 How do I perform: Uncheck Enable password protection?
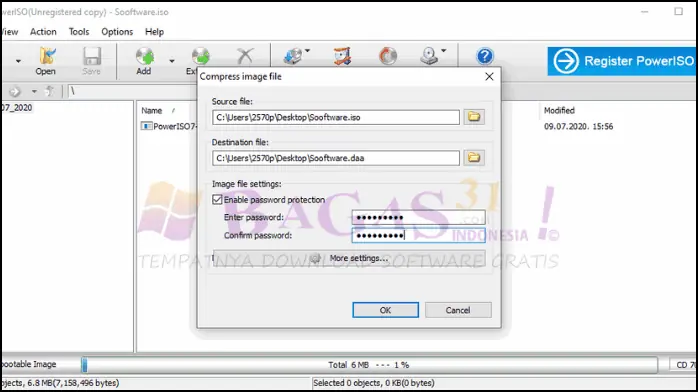pos(217,200)
